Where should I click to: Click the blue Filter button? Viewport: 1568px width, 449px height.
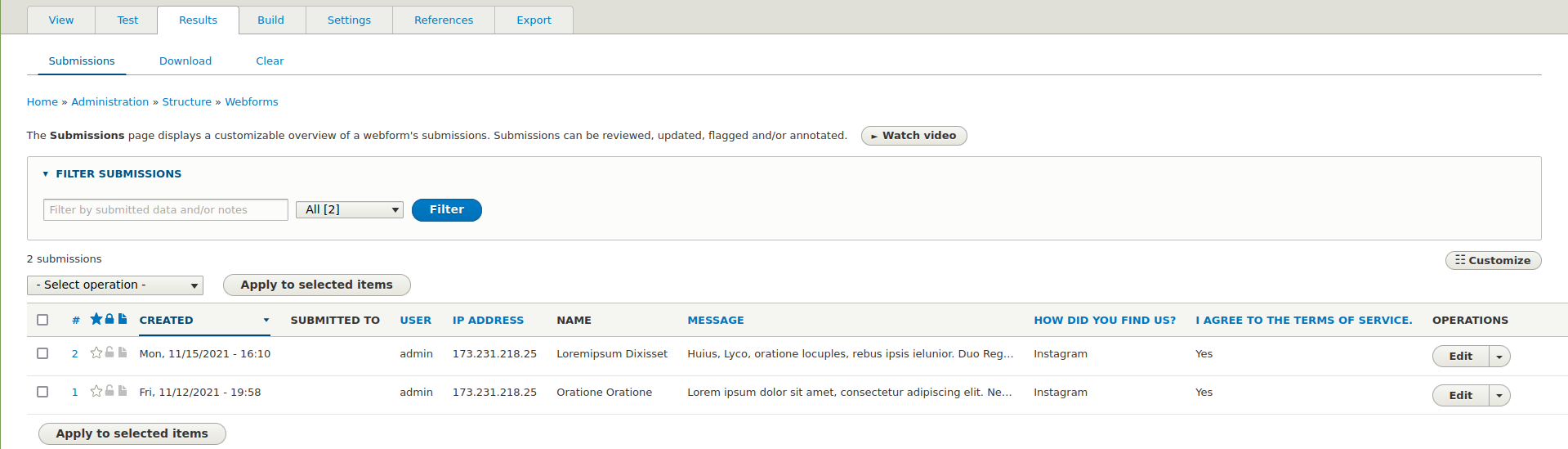click(447, 210)
